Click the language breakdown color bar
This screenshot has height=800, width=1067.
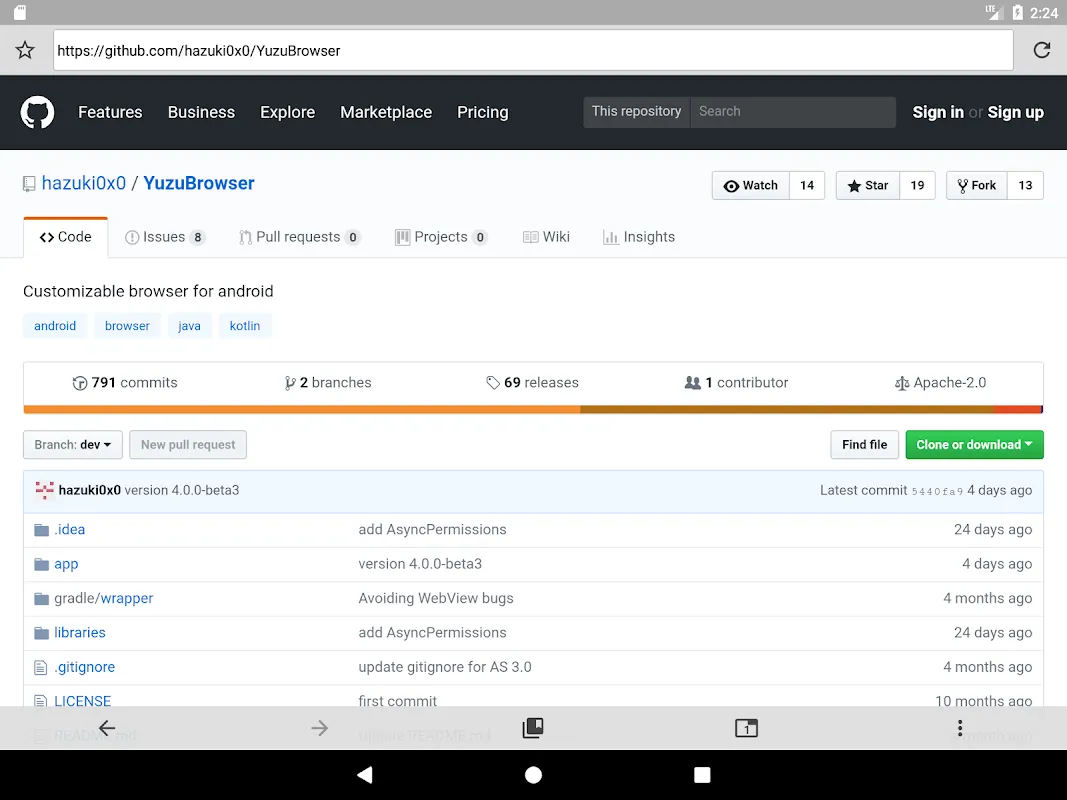pos(533,410)
